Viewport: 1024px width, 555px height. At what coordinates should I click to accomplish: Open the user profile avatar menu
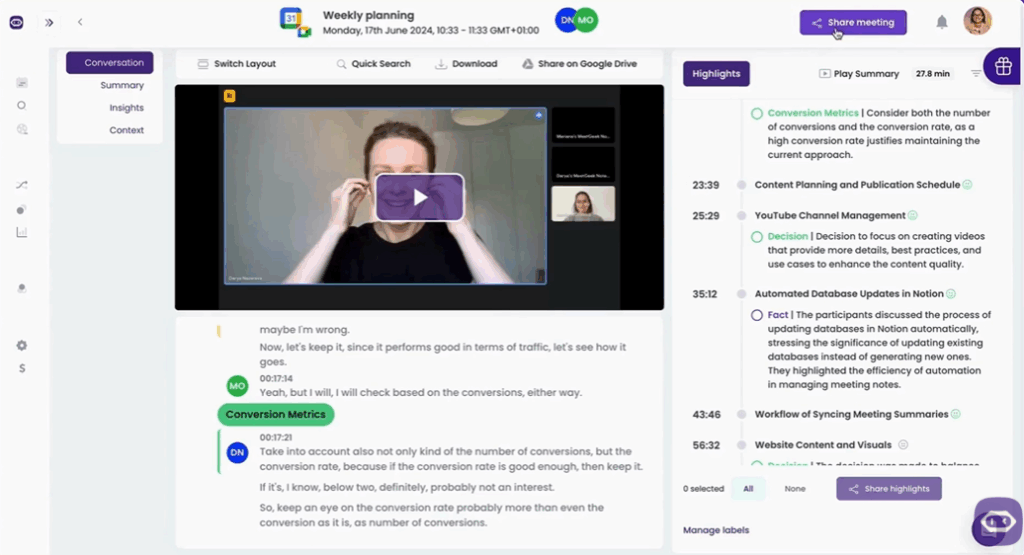click(x=978, y=21)
